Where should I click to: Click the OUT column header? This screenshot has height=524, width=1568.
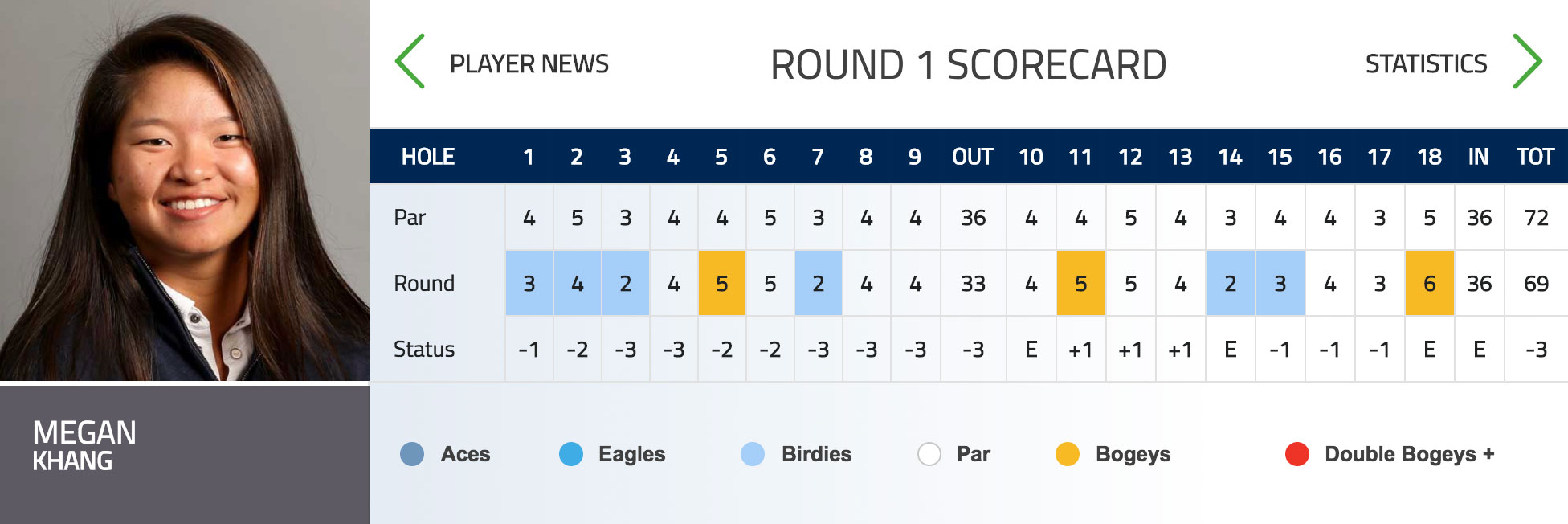tap(973, 157)
